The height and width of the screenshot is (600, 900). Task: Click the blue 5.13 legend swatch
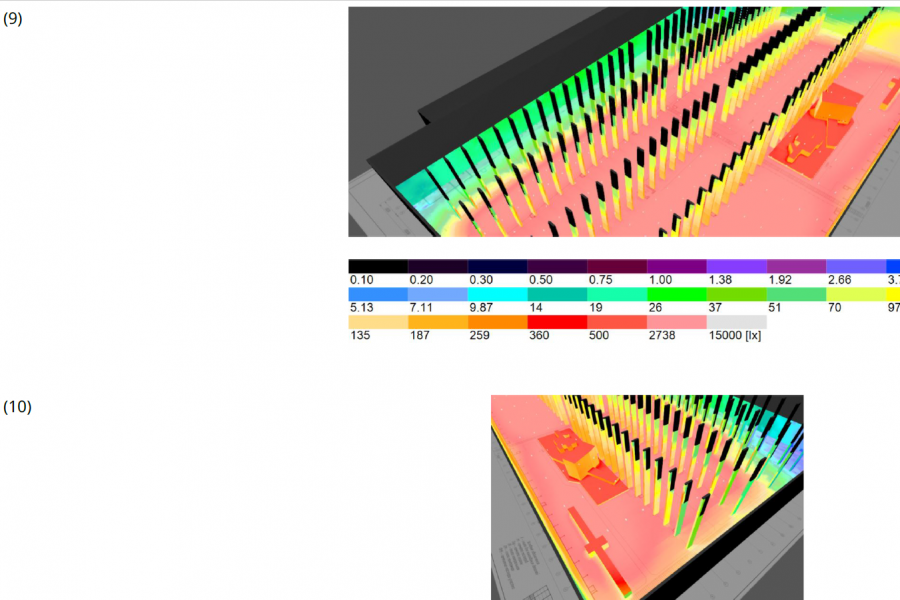(x=378, y=294)
